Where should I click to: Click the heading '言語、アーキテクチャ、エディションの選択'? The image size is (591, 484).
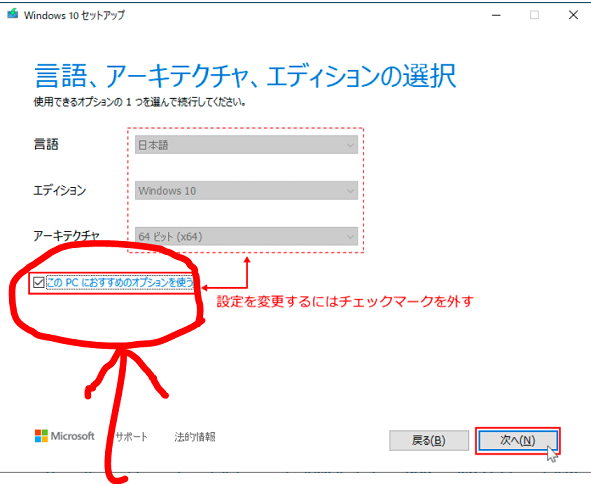[x=245, y=75]
